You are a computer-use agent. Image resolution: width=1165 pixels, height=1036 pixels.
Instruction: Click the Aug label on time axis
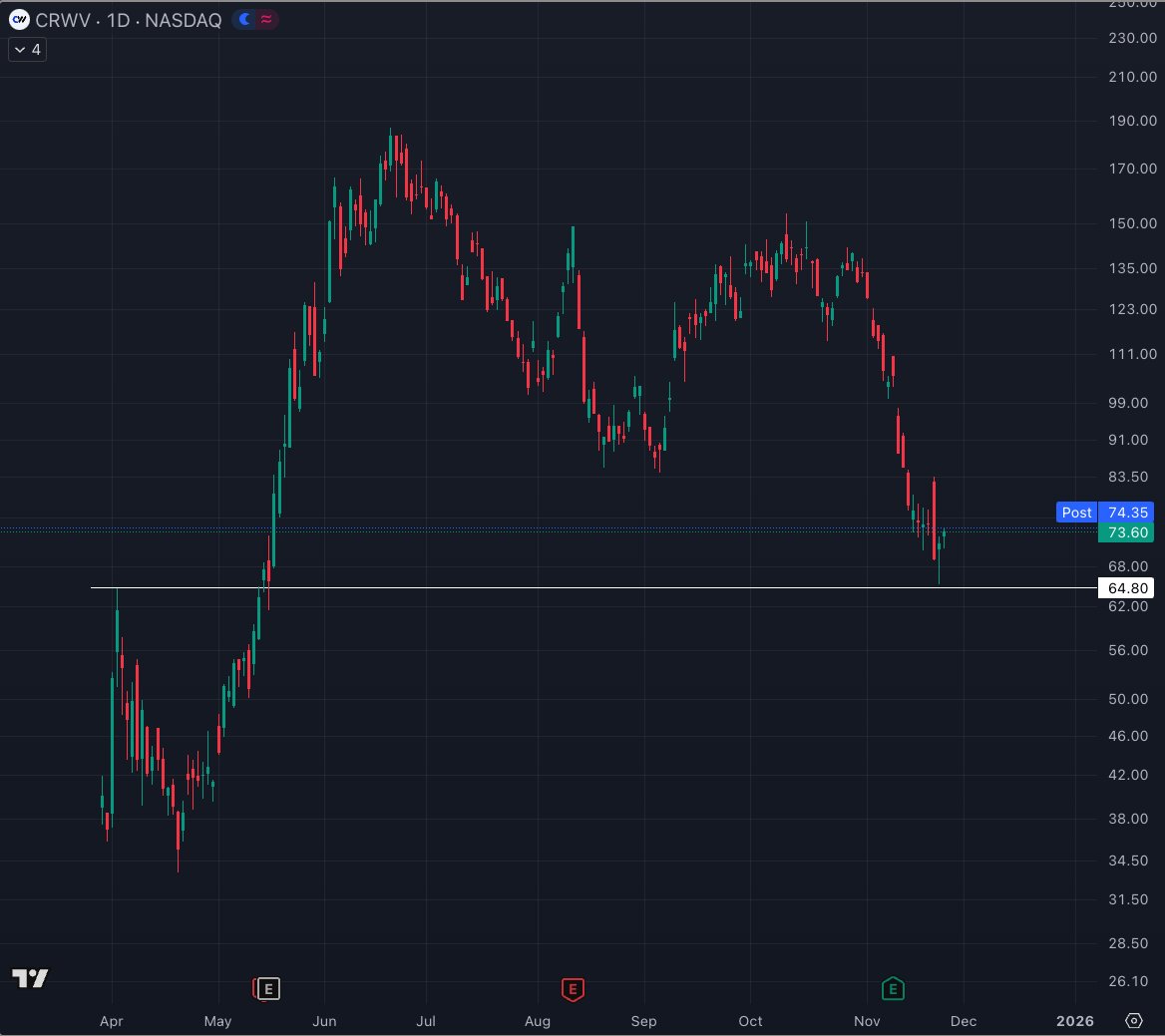pos(538,1021)
